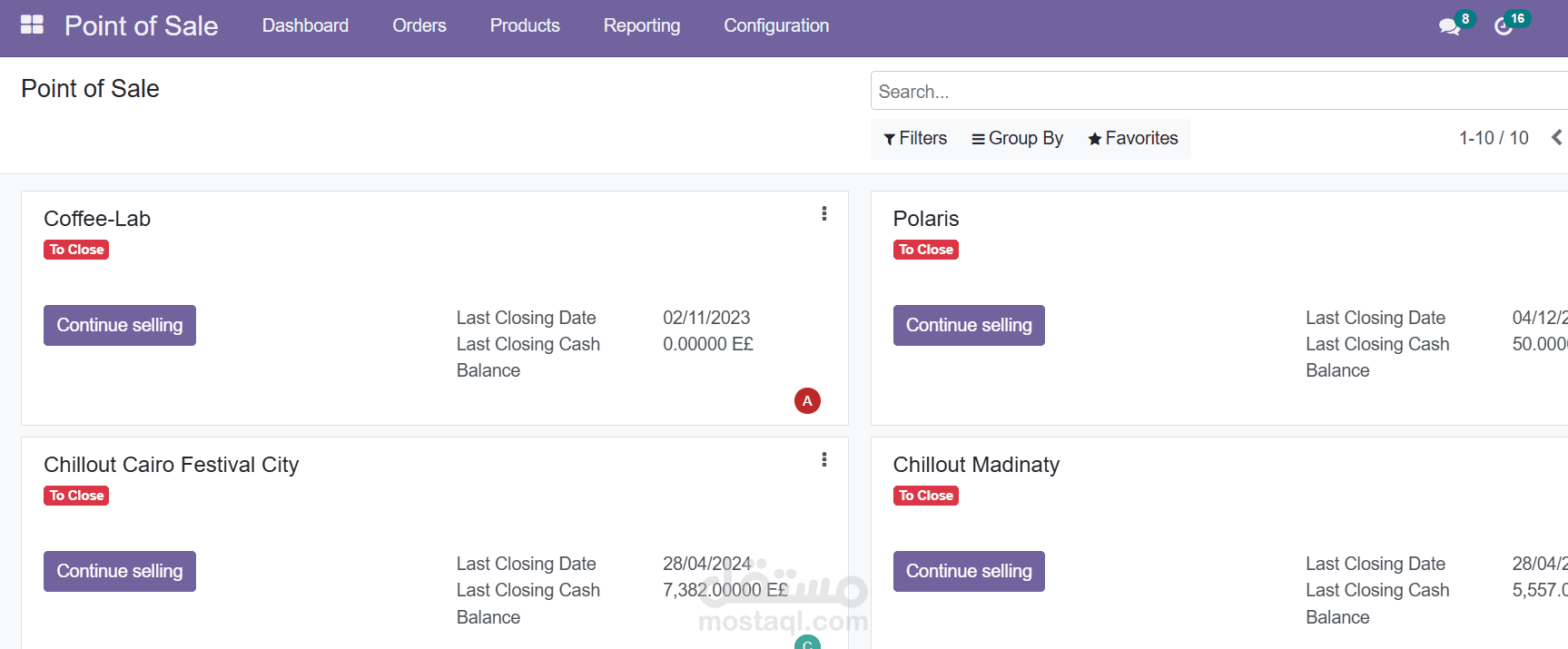This screenshot has width=1568, height=649.
Task: Click the Point of Sale page heading
Action: click(90, 88)
